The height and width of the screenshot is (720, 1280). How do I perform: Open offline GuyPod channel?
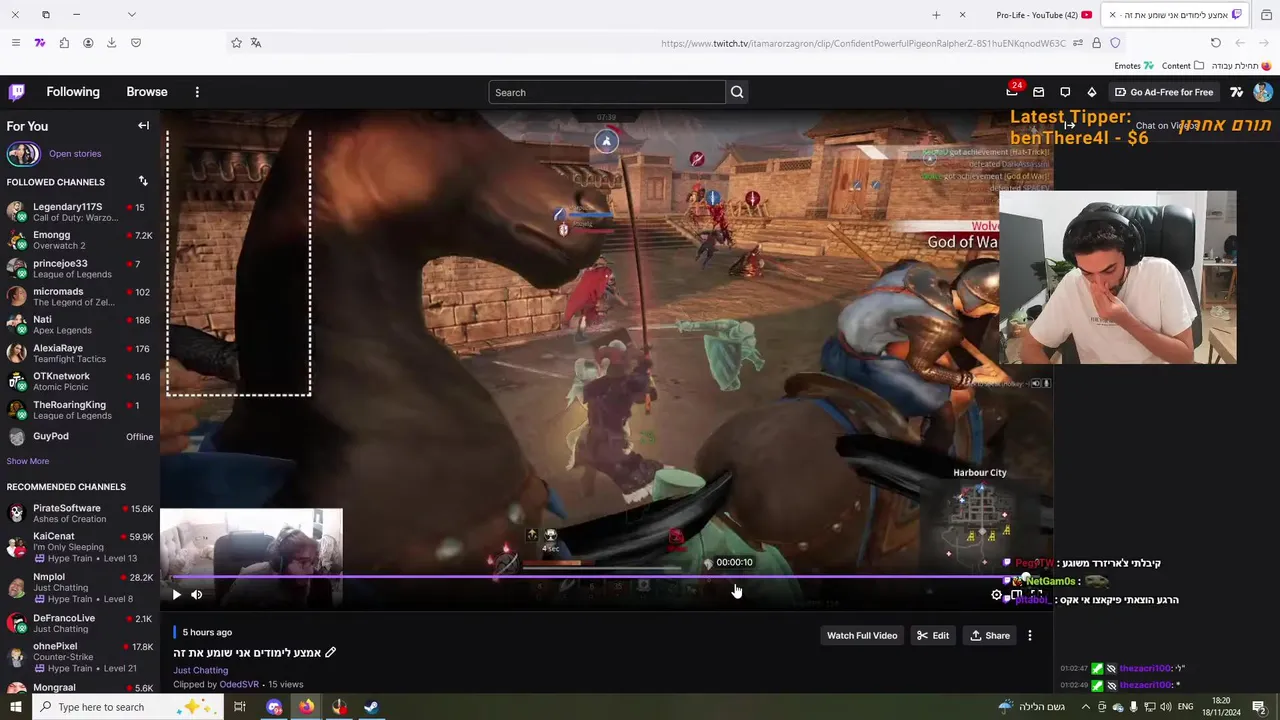point(80,437)
